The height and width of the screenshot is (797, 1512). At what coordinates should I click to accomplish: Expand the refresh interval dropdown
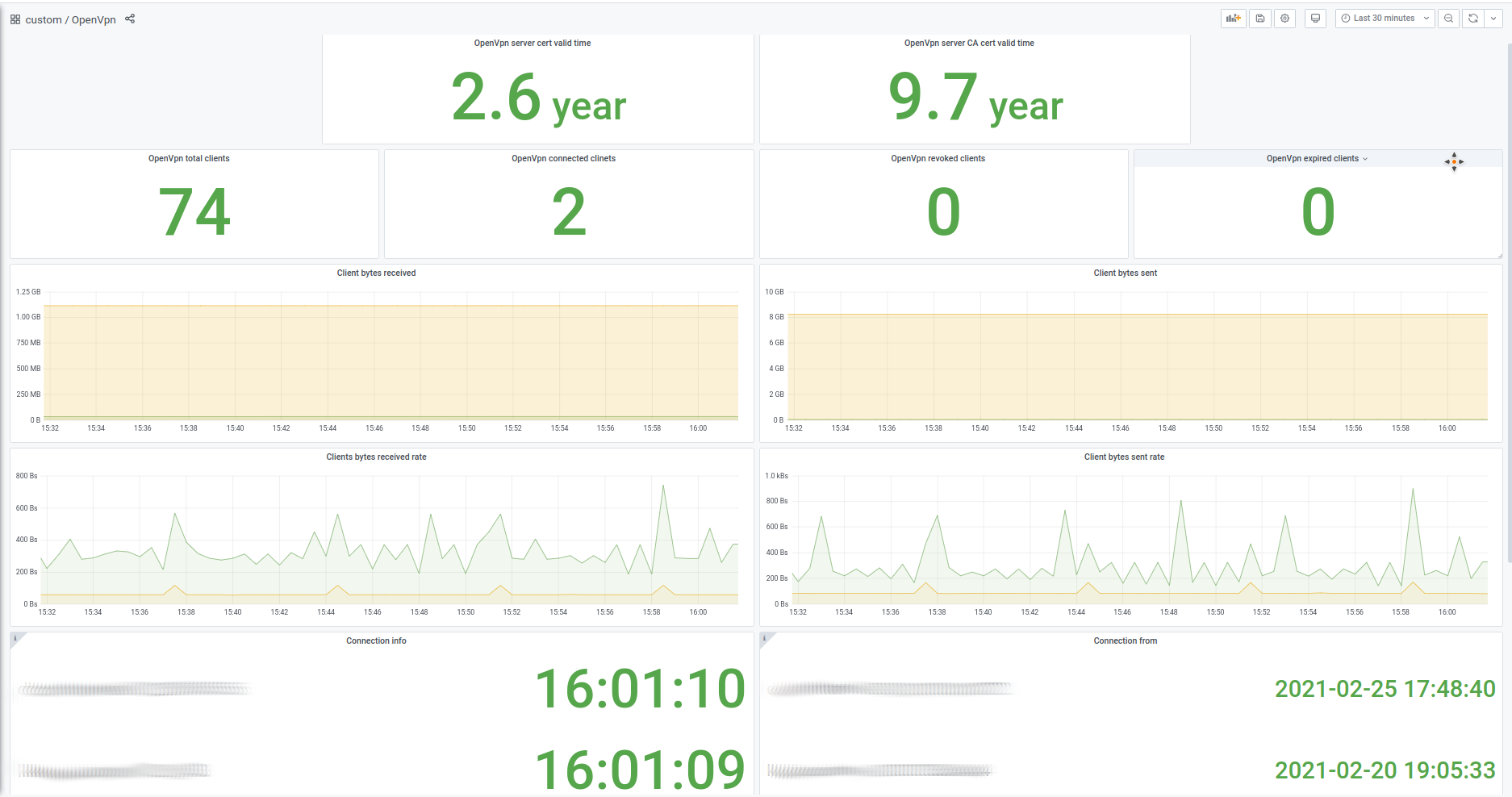coord(1493,19)
